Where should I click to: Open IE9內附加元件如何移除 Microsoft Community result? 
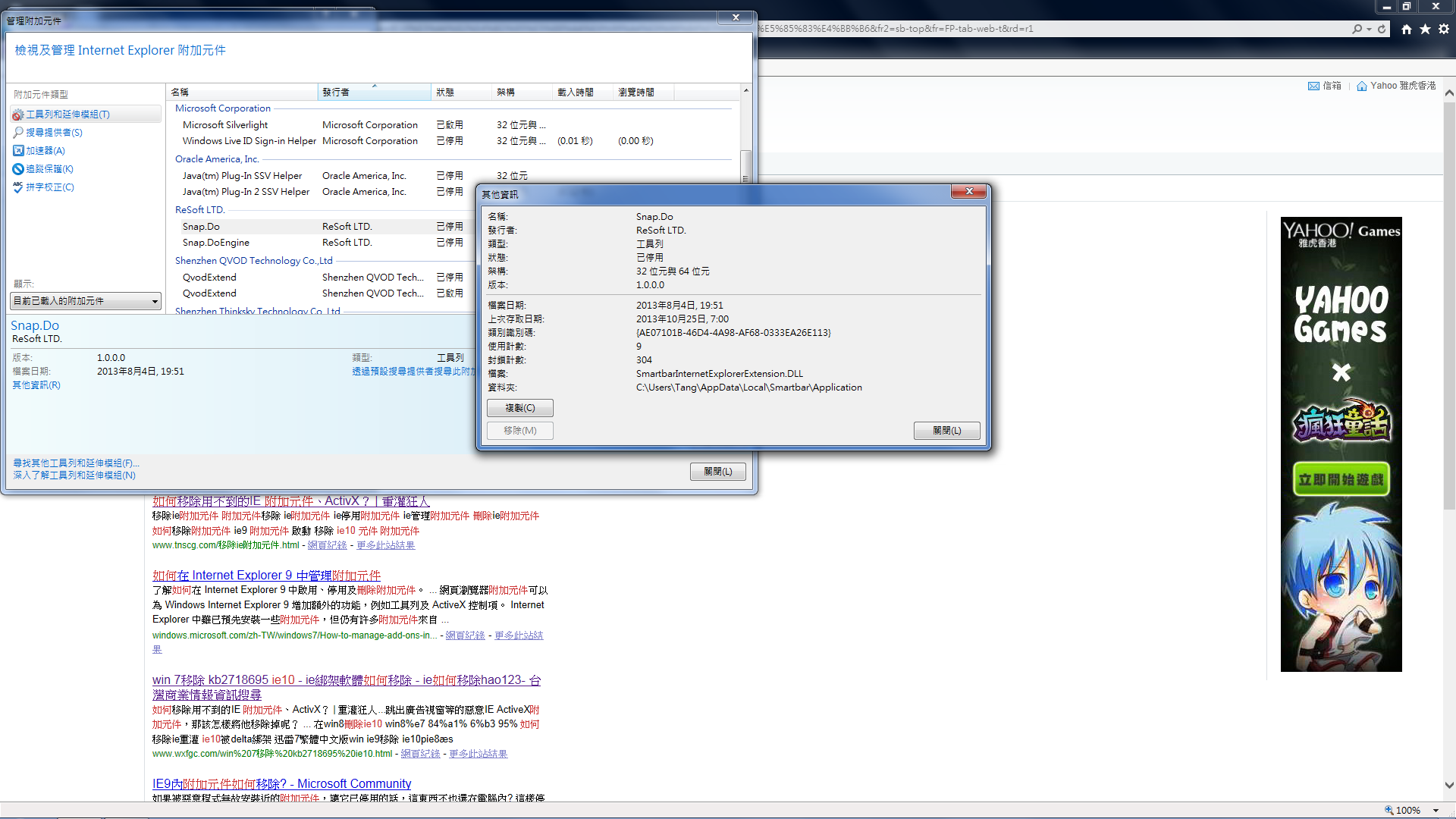click(282, 784)
